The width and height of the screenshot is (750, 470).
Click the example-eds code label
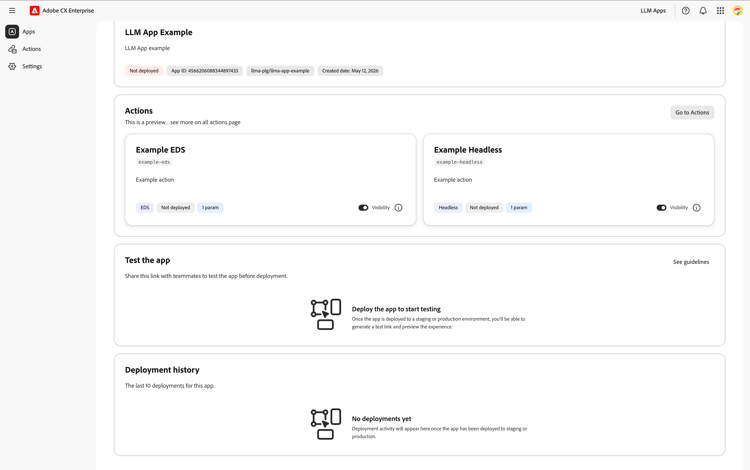(154, 162)
